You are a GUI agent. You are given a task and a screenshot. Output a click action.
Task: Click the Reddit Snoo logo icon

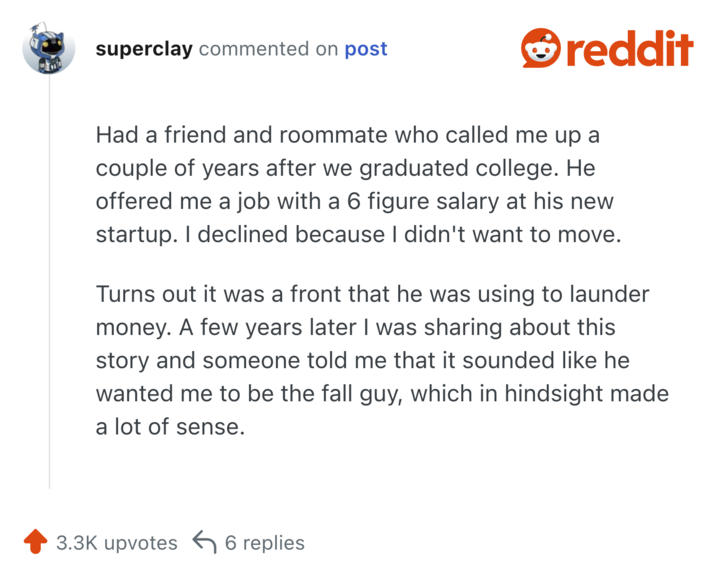click(x=542, y=48)
